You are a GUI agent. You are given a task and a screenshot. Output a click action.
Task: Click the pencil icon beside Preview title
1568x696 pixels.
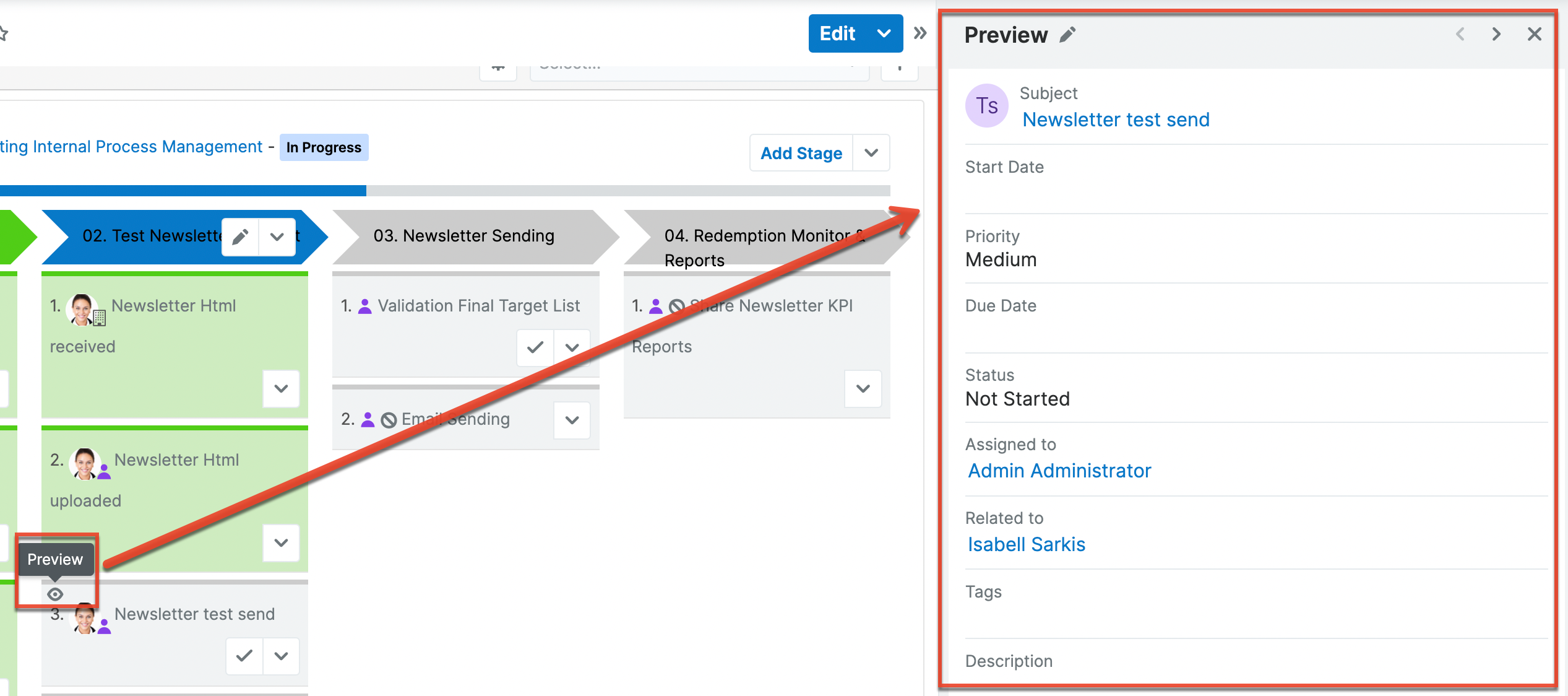click(1067, 35)
